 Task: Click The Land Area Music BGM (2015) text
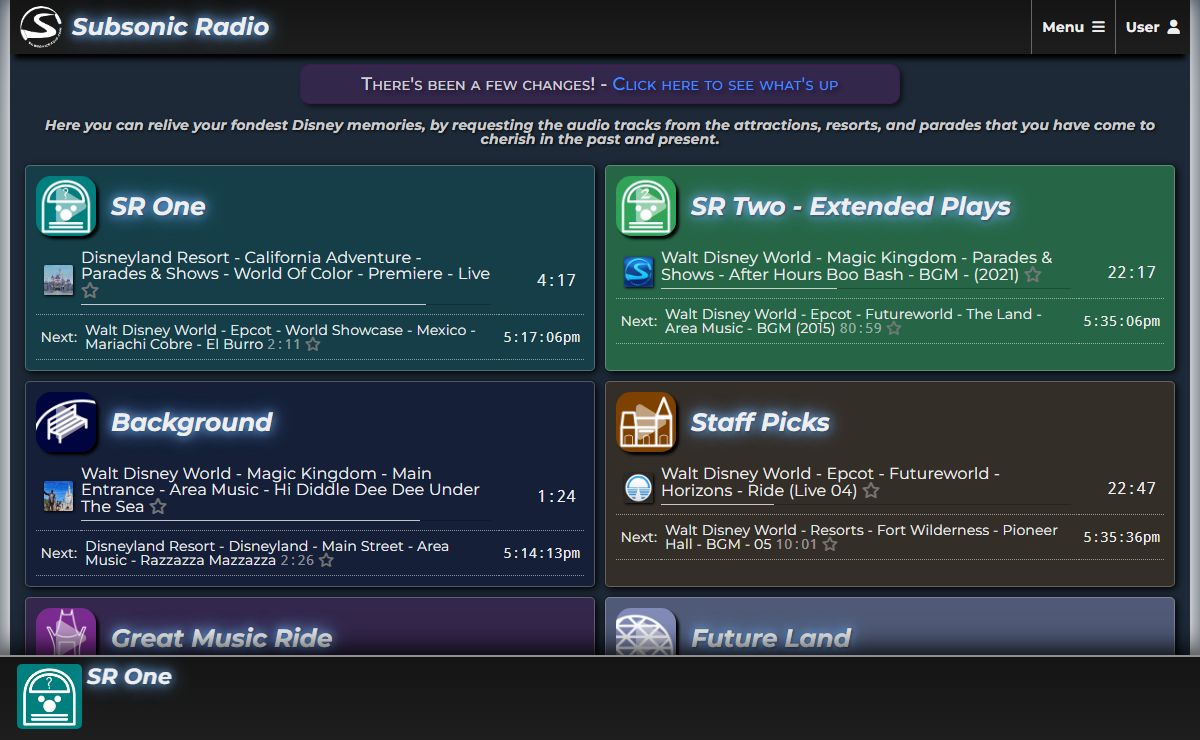click(853, 321)
